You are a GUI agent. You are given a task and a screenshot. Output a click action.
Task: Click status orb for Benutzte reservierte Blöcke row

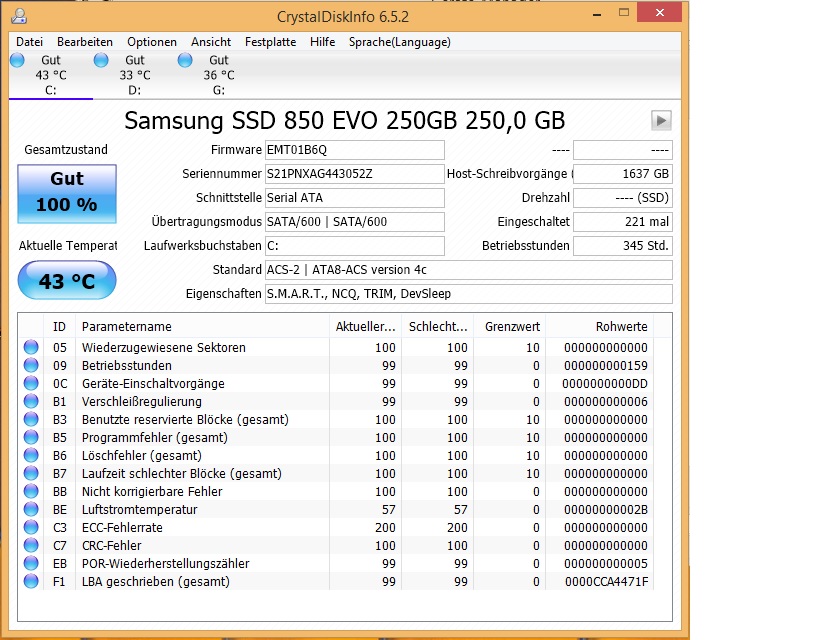(31, 419)
